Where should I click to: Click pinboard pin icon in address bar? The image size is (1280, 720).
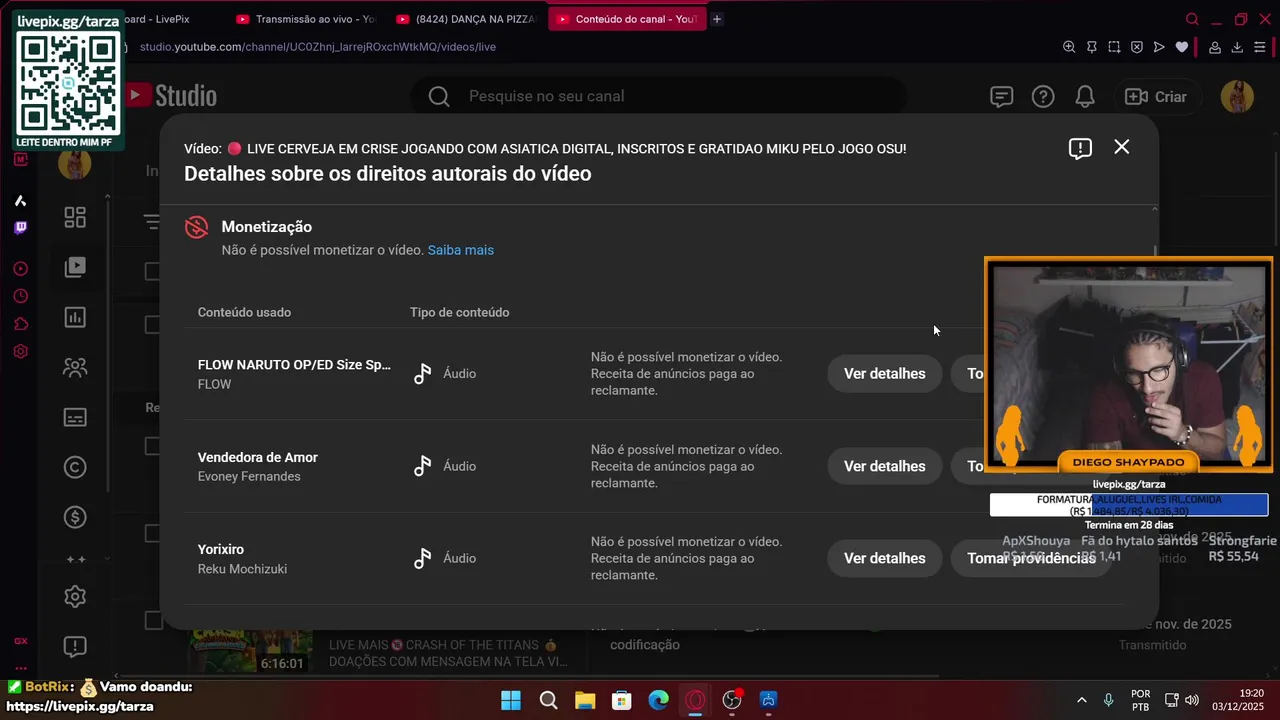click(1092, 47)
